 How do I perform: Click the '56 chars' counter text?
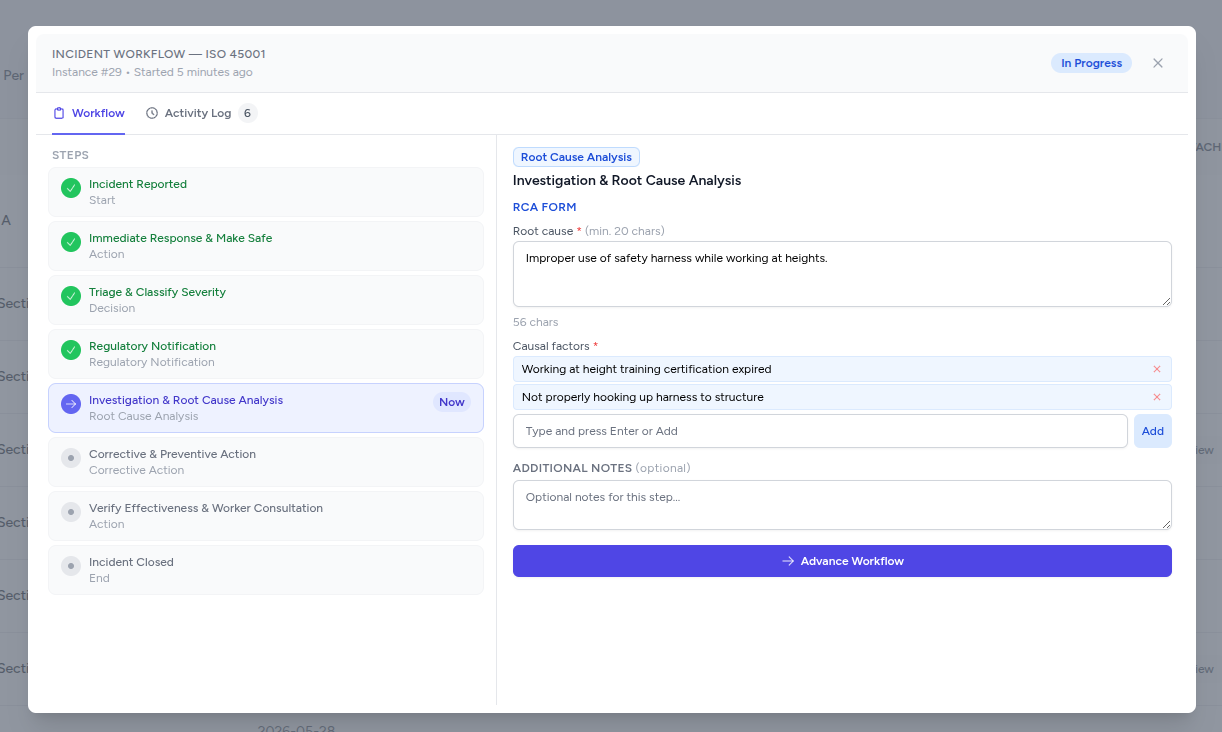pyautogui.click(x=536, y=322)
